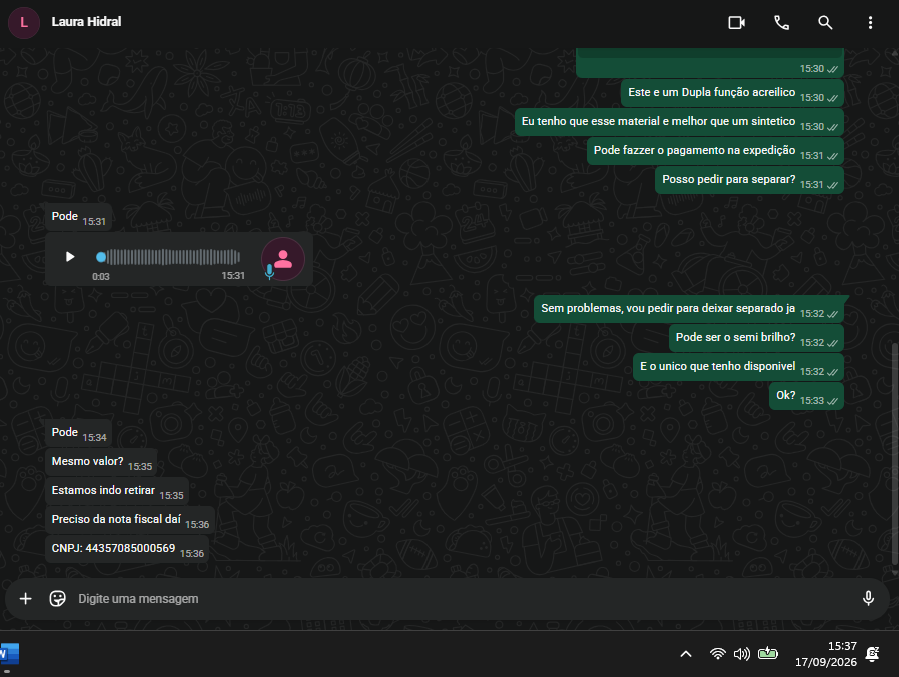
Task: Open Wi-Fi network settings in tray
Action: [717, 653]
